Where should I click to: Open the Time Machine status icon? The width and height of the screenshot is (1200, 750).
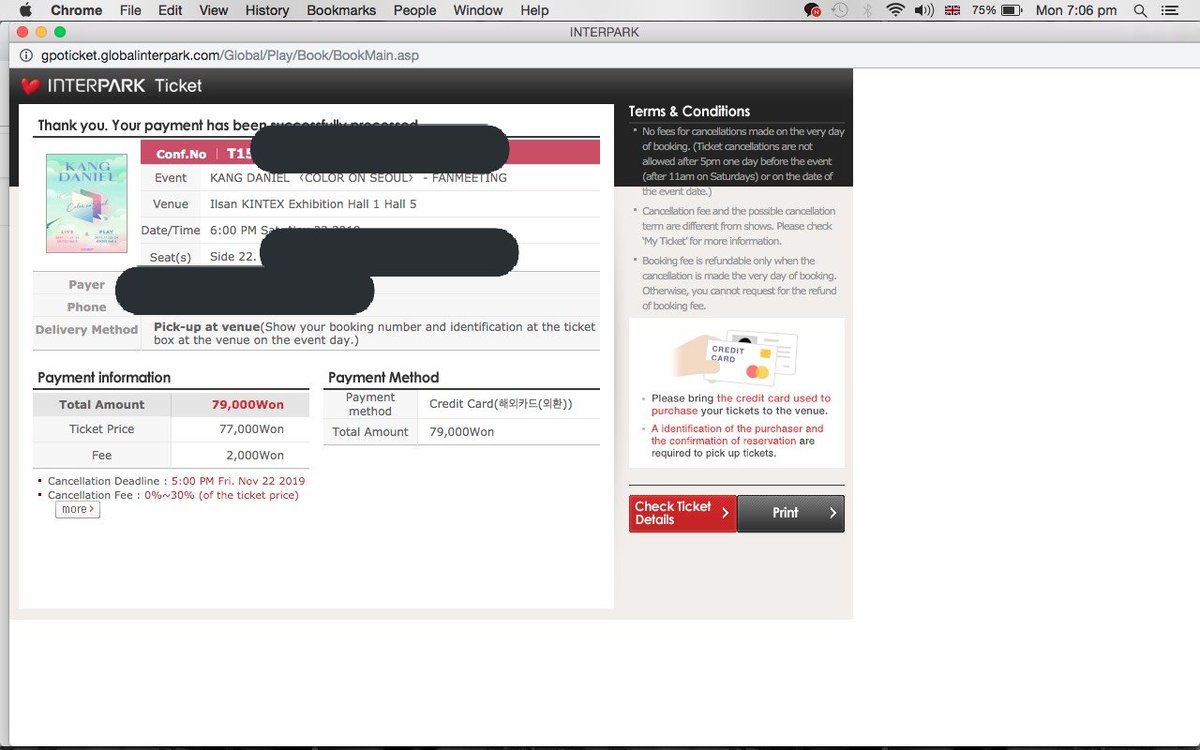[840, 10]
